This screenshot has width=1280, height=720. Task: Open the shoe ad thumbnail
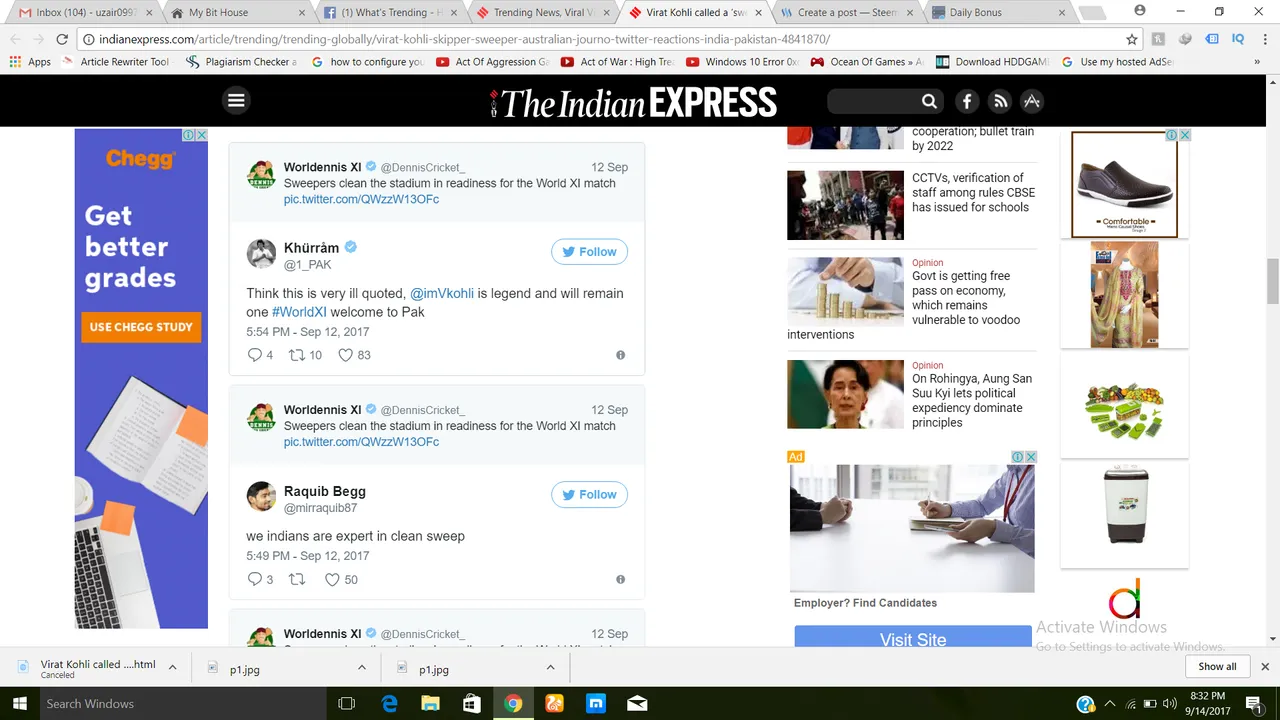[1124, 184]
